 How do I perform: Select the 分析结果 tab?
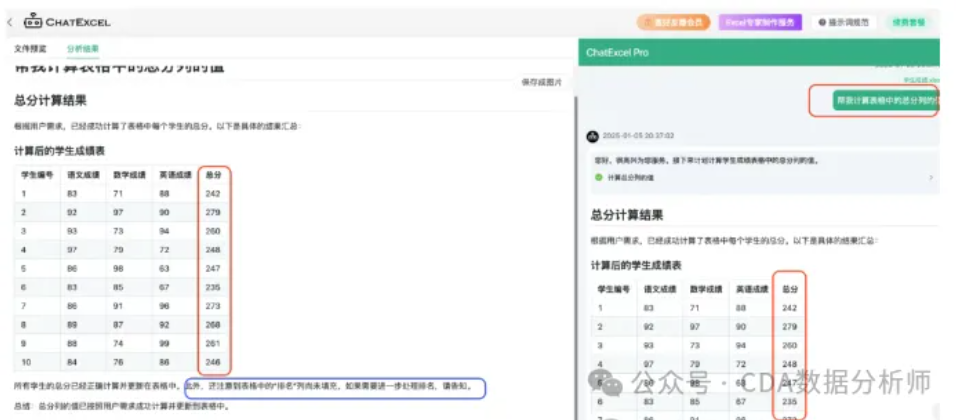(x=83, y=48)
